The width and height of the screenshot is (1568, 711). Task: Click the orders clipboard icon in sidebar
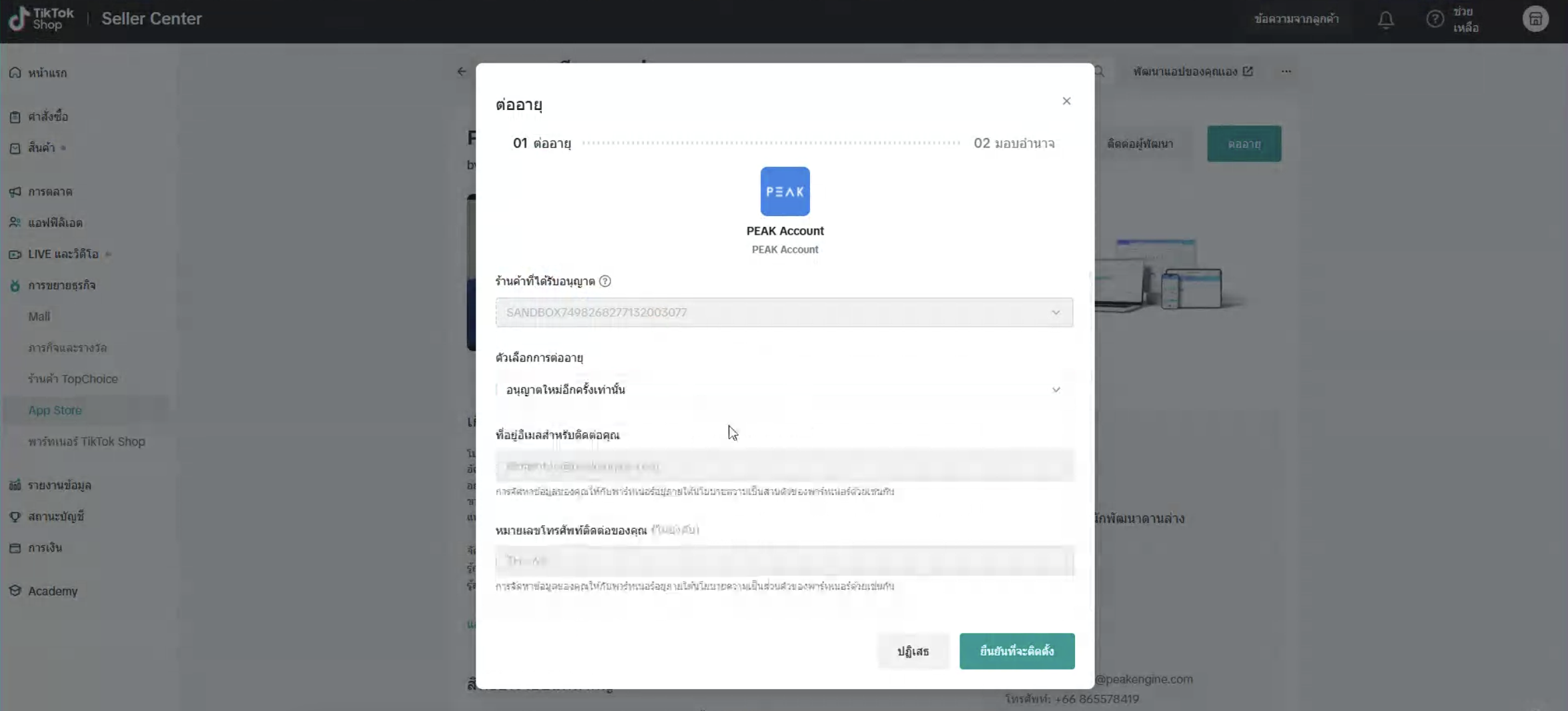[15, 117]
